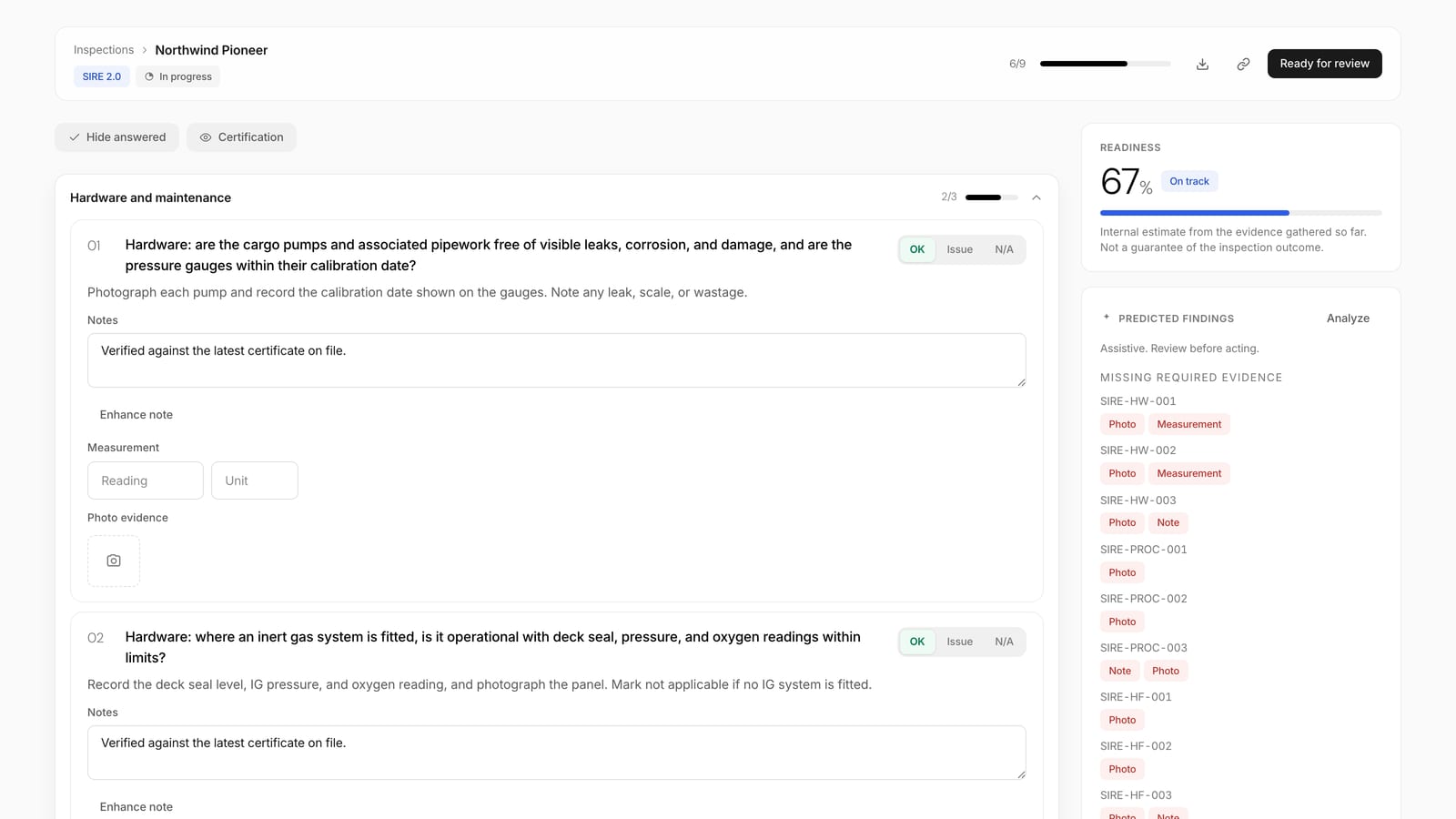Toggle Hide answered filter
Image resolution: width=1456 pixels, height=819 pixels.
tap(117, 137)
